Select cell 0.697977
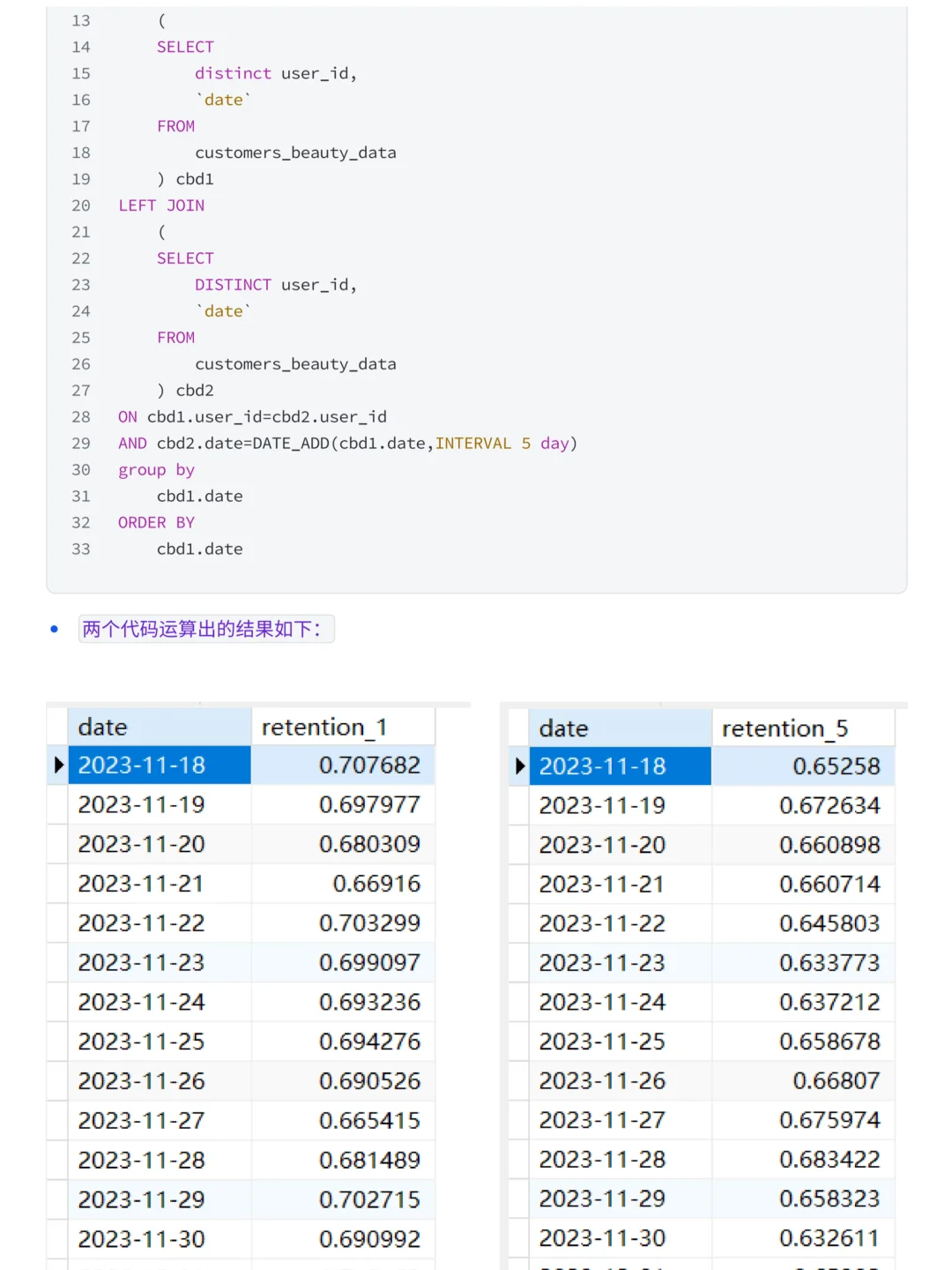952x1270 pixels. click(x=343, y=804)
